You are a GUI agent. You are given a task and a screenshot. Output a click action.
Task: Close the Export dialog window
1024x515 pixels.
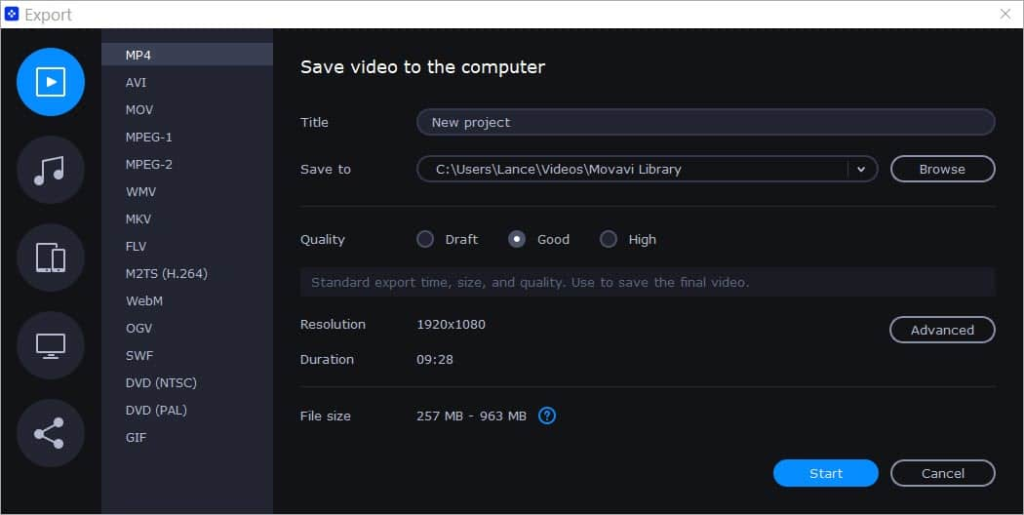[x=1005, y=14]
